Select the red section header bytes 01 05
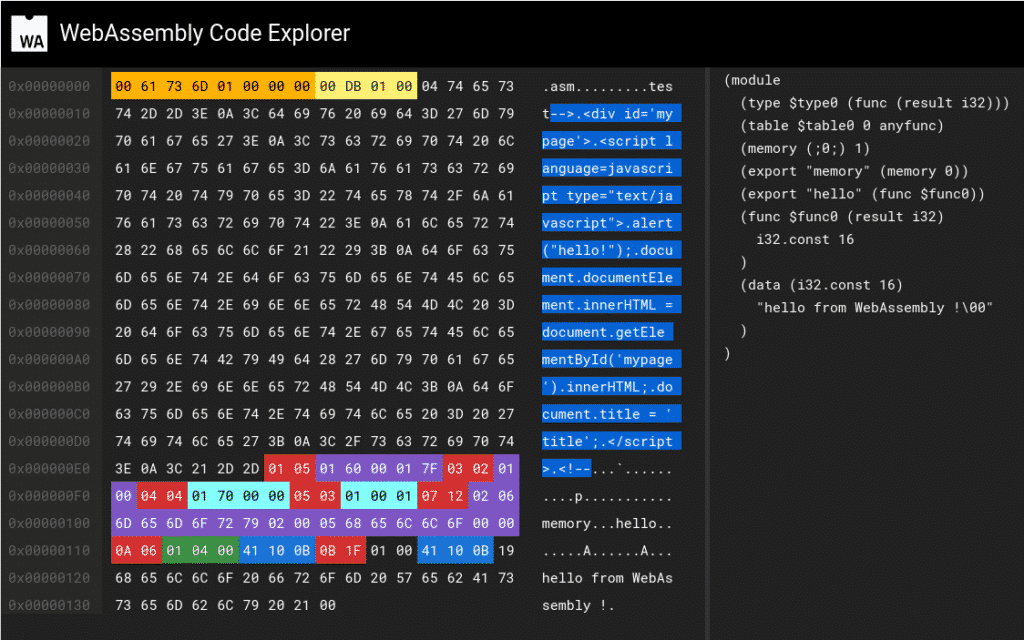The width and height of the screenshot is (1024, 640). point(289,469)
